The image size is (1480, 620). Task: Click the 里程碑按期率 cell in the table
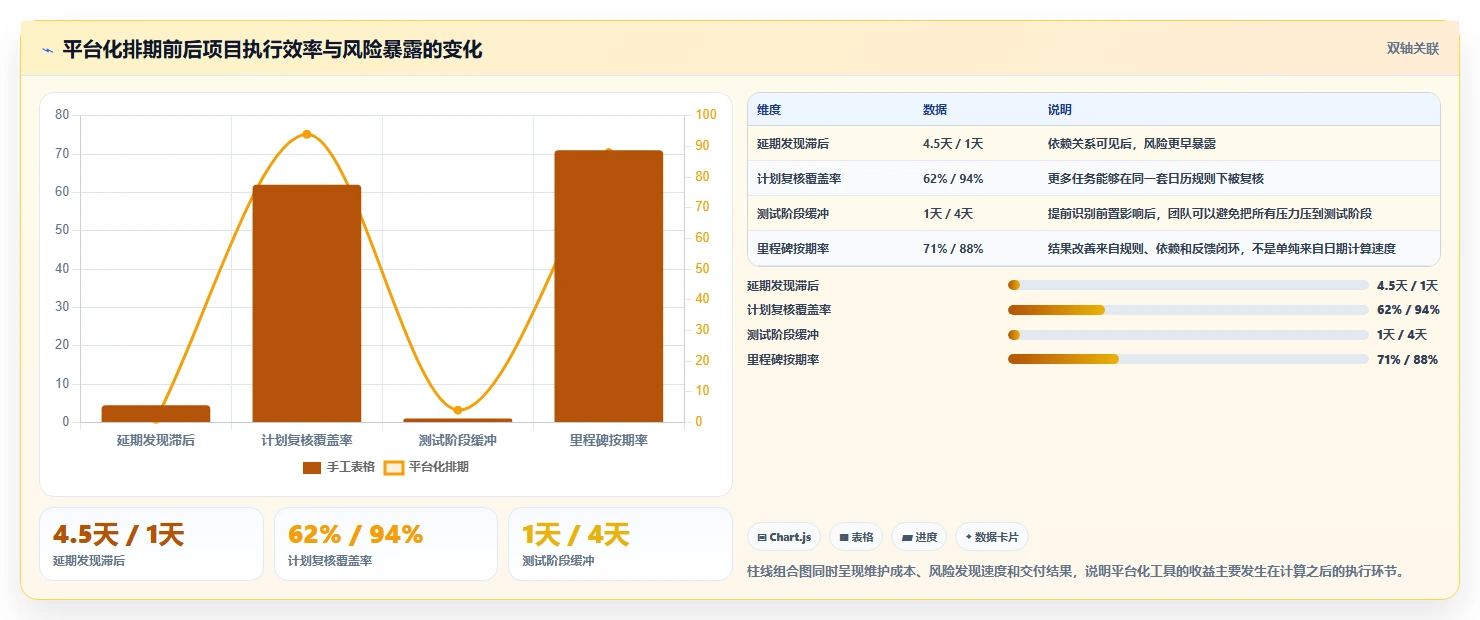point(793,248)
